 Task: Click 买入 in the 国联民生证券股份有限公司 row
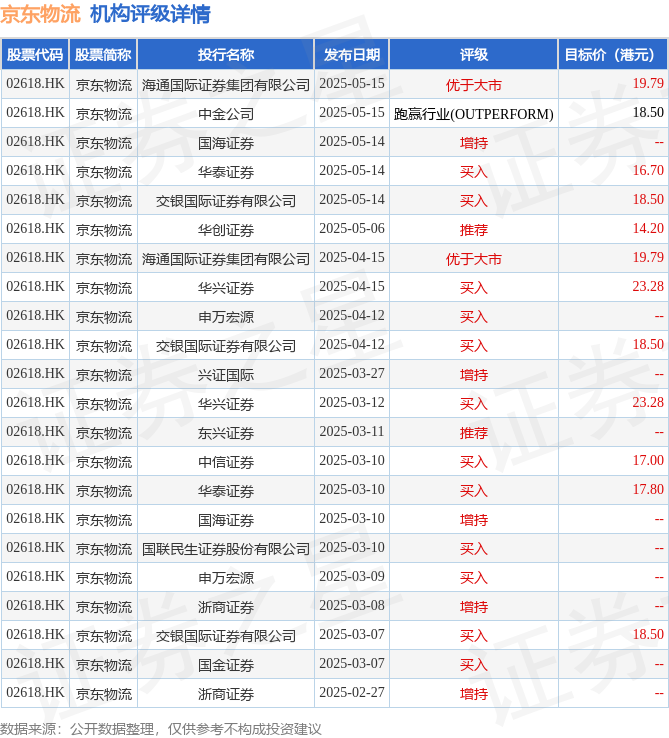[474, 549]
